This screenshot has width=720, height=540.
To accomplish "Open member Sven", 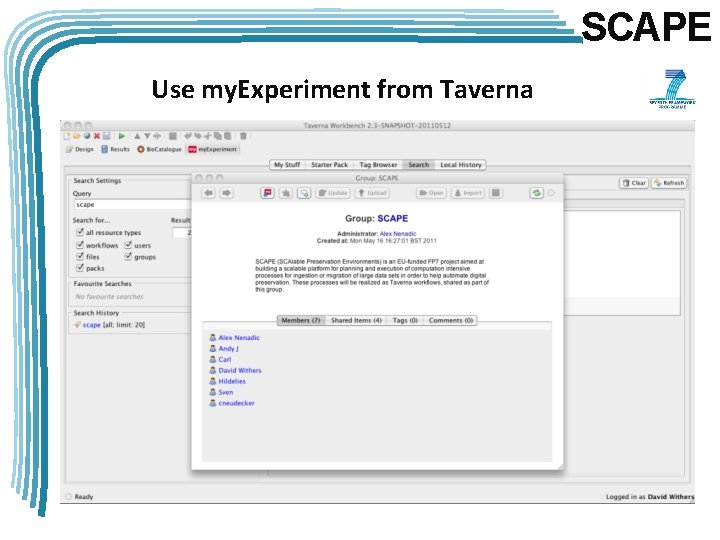I will pos(225,392).
